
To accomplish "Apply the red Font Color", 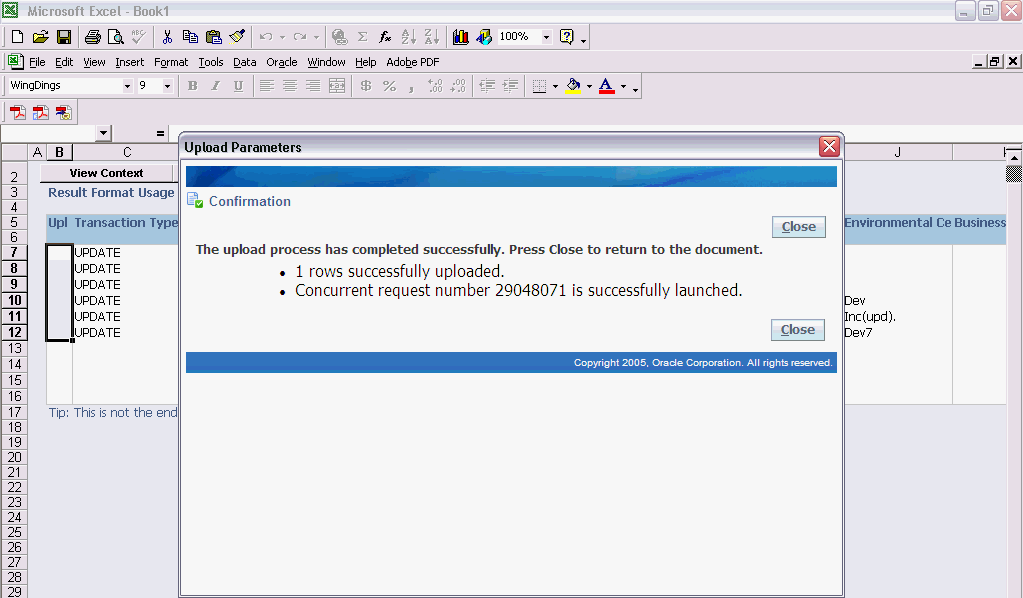I will [x=606, y=86].
